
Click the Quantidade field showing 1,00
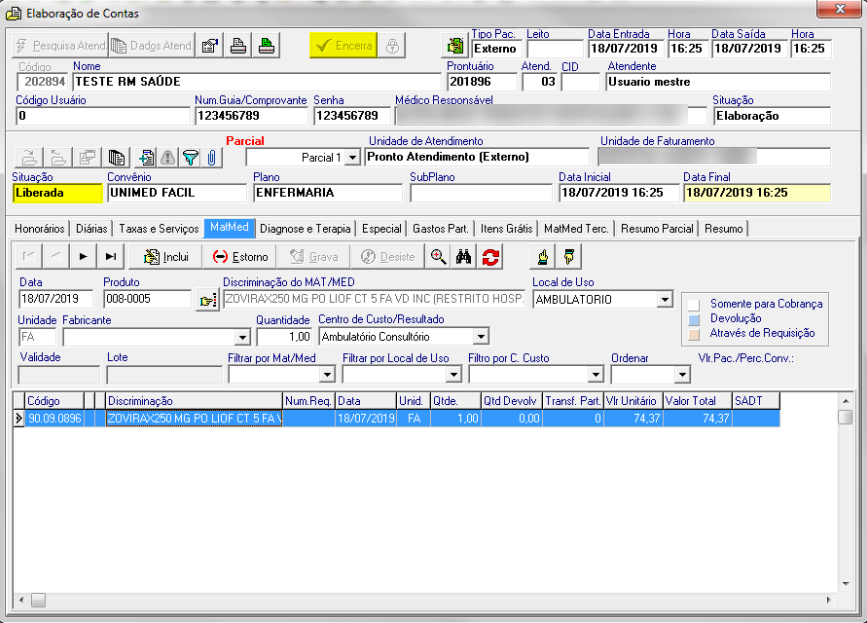pos(284,337)
